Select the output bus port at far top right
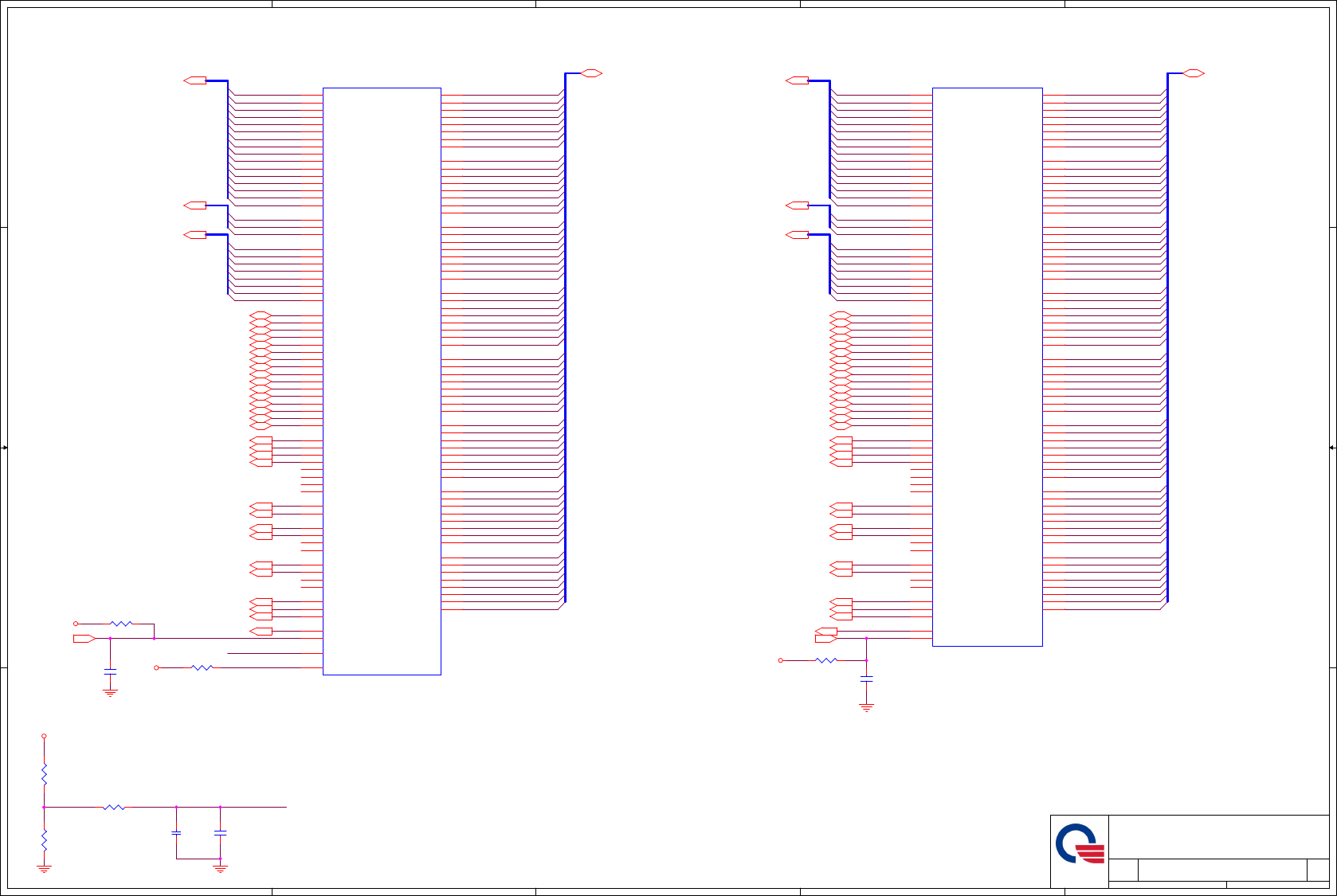 coord(1194,73)
